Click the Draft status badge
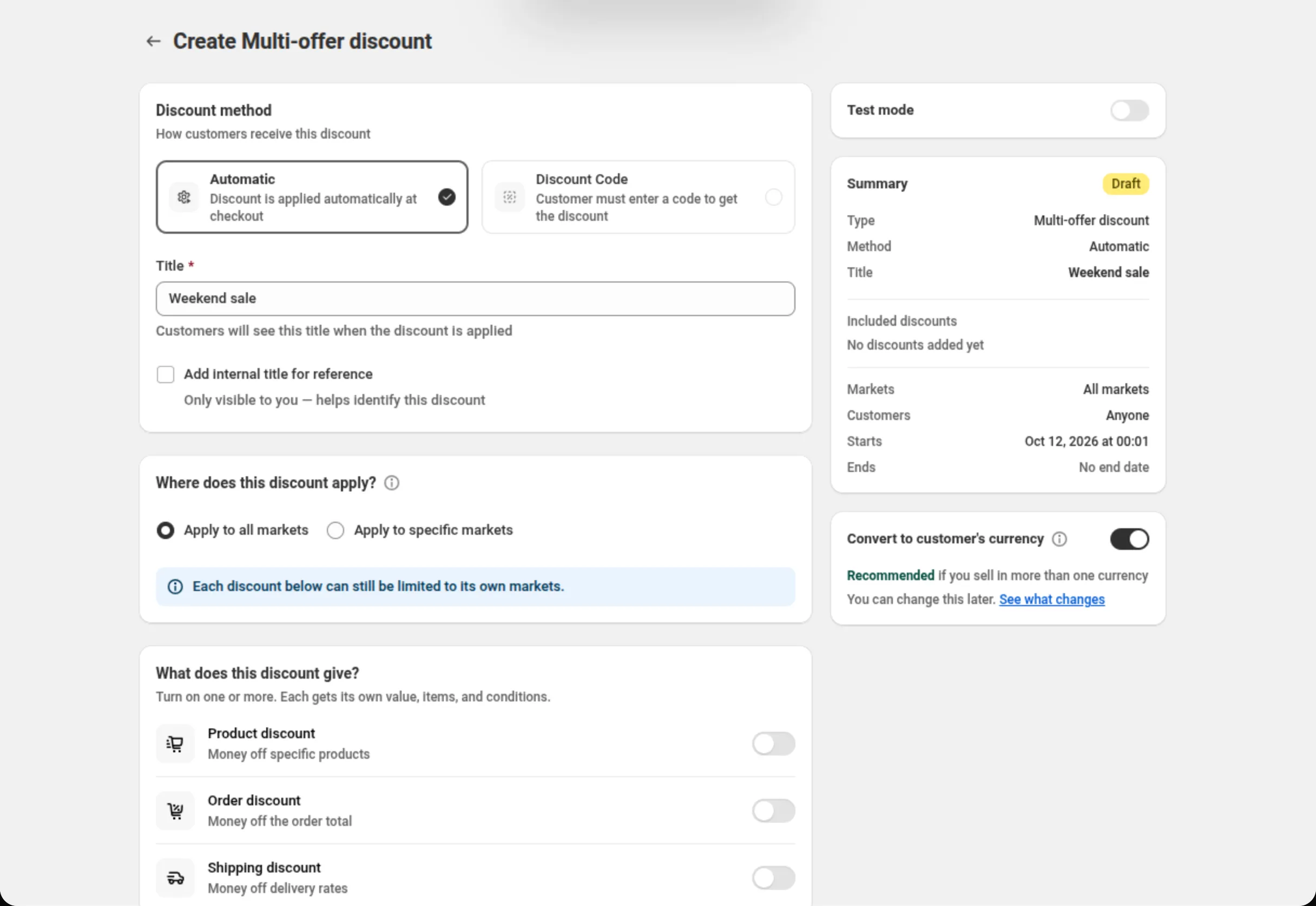 tap(1126, 184)
